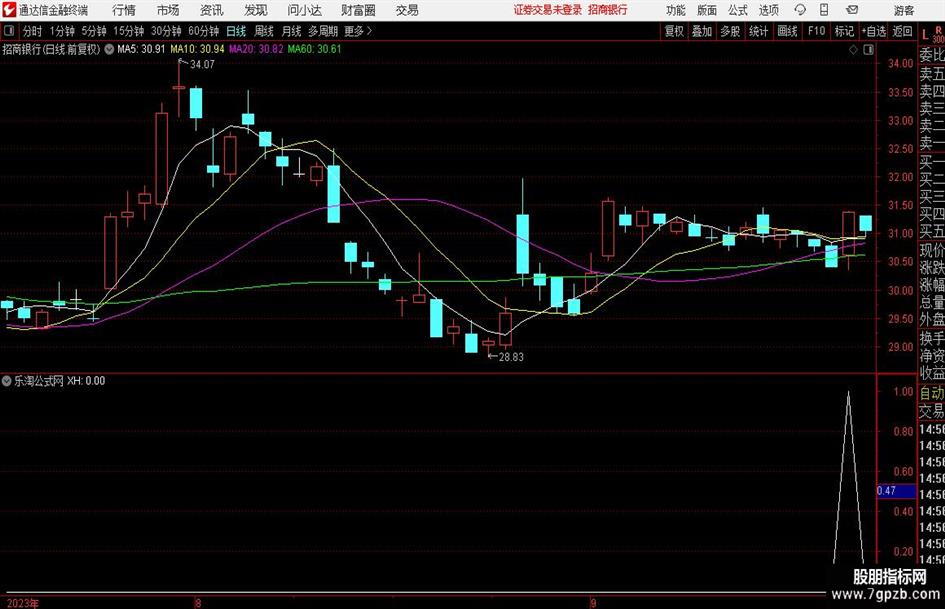Toggle the left sidebar panel icon
Screen dimensions: 945x609
9,31
